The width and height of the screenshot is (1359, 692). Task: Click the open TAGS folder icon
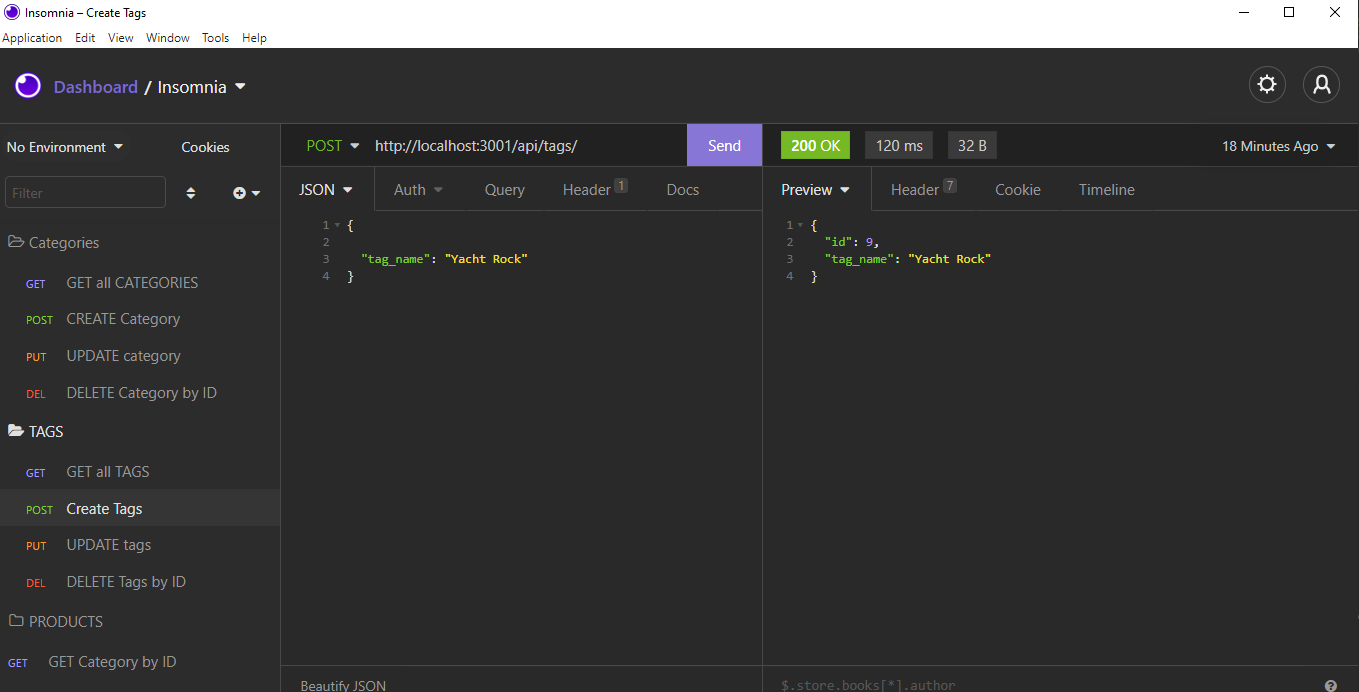click(x=16, y=431)
